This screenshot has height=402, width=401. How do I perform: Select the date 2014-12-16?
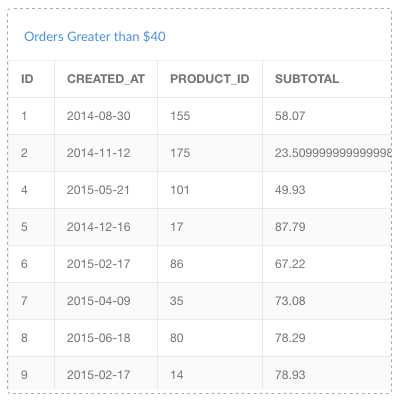99,227
